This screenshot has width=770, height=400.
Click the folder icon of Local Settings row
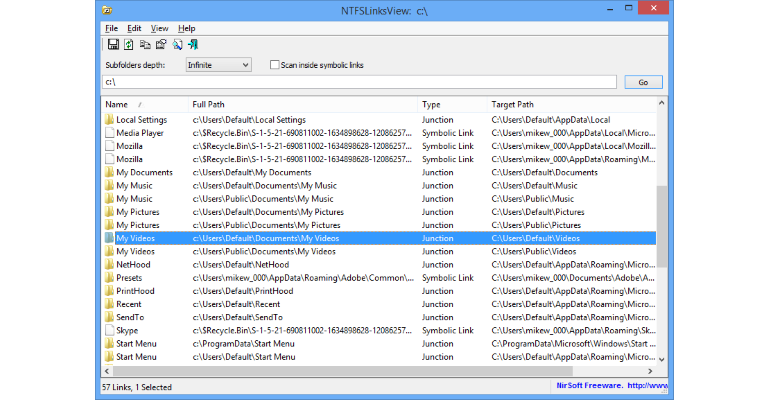(109, 120)
